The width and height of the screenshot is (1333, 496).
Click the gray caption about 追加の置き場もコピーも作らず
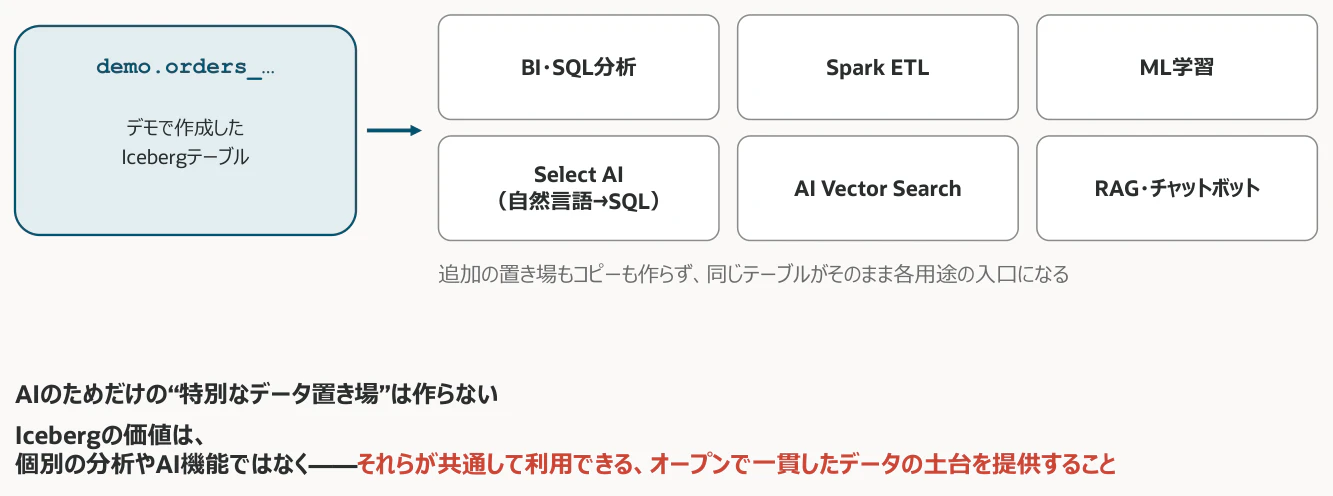coord(753,274)
